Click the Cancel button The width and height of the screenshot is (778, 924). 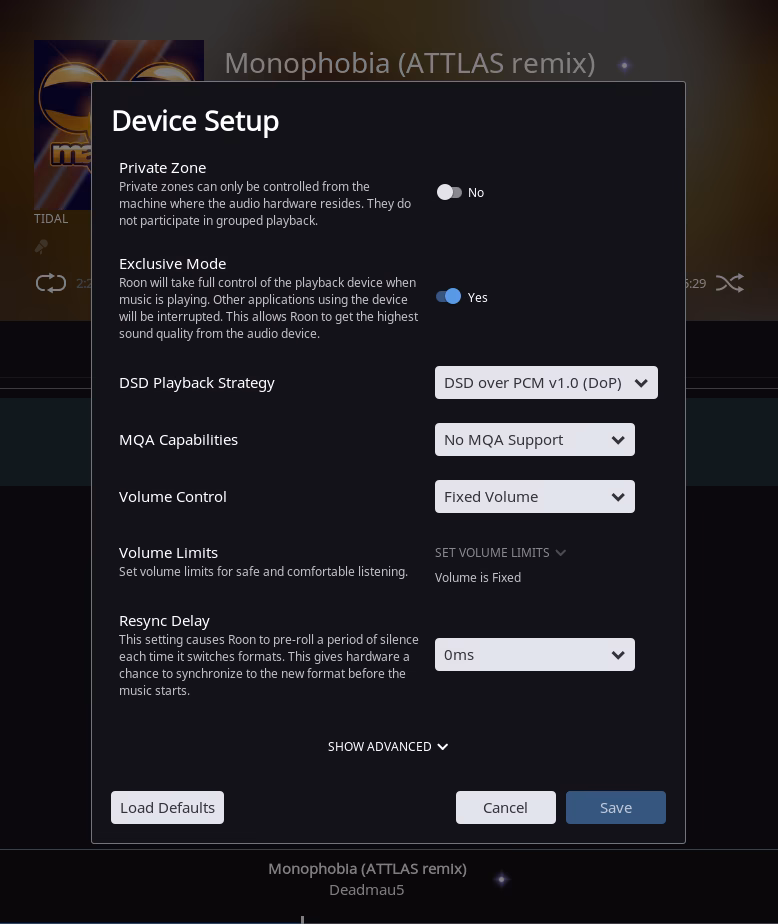point(506,807)
